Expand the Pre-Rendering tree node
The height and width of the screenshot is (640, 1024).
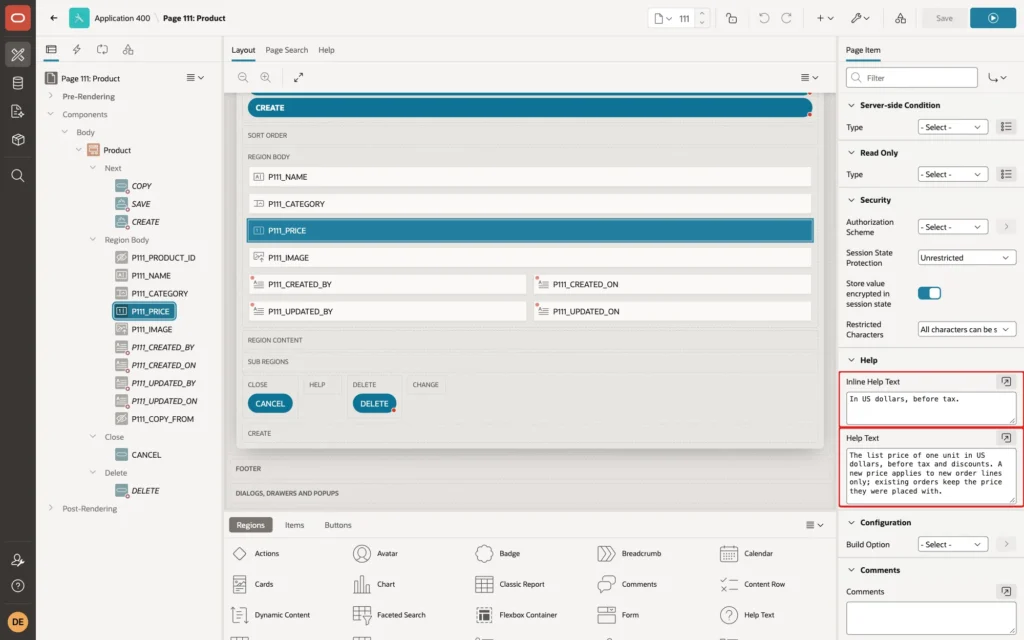50,96
